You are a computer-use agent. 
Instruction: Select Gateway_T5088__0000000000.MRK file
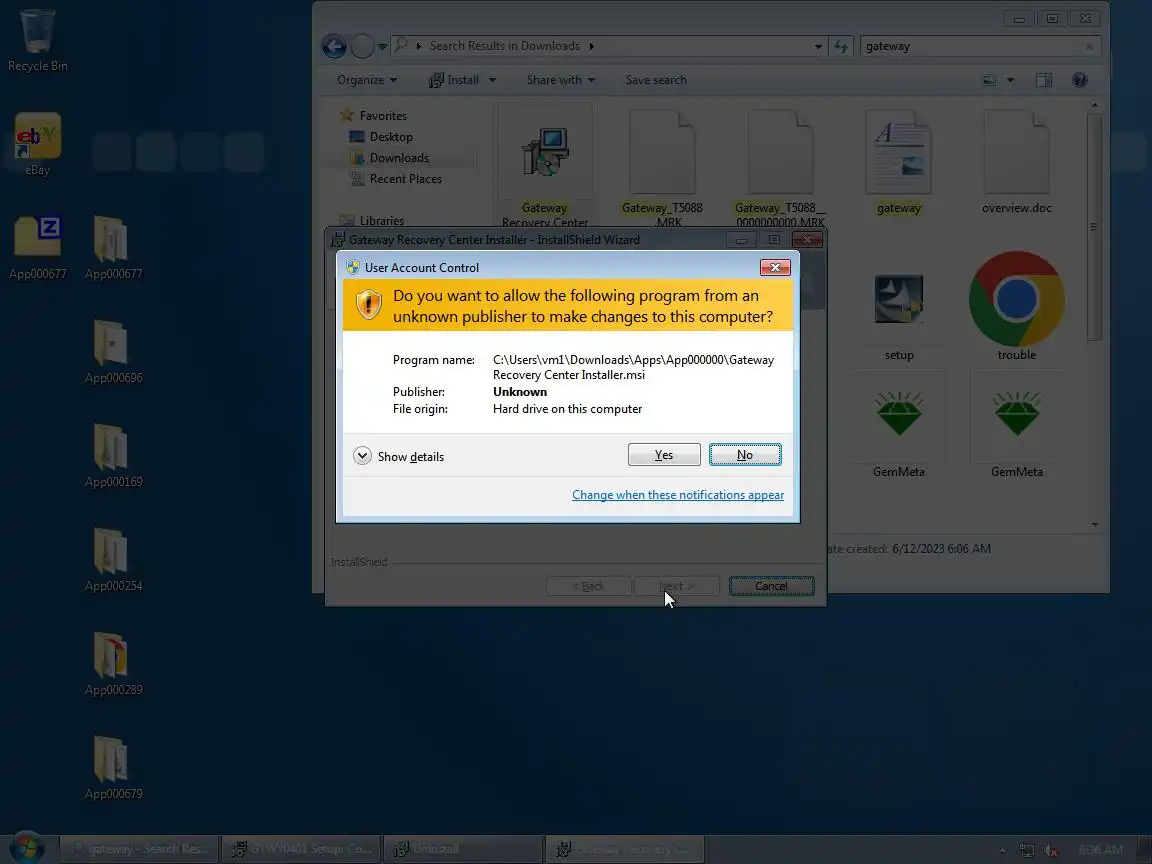pos(780,166)
